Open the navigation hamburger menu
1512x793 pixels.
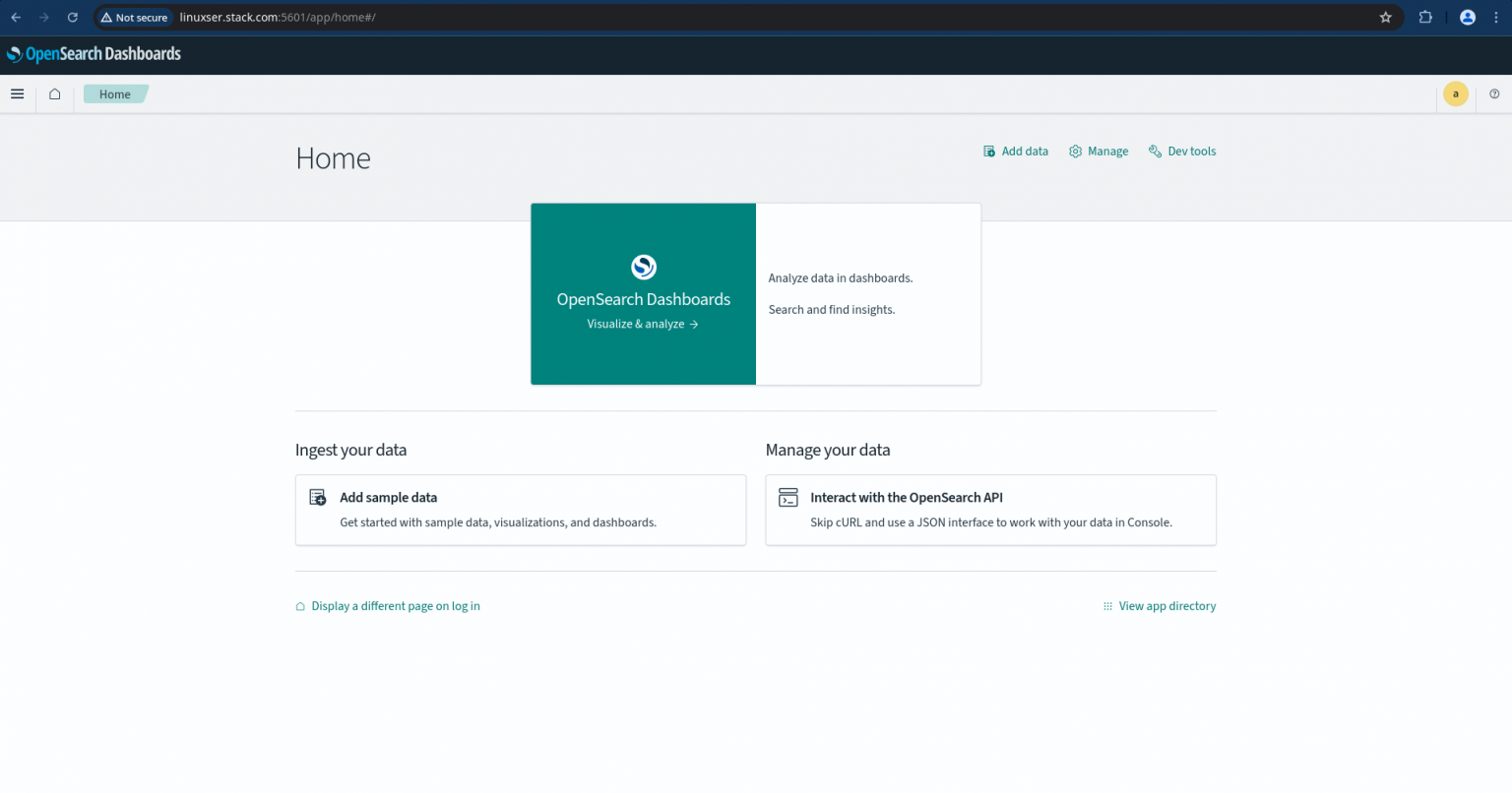(17, 93)
